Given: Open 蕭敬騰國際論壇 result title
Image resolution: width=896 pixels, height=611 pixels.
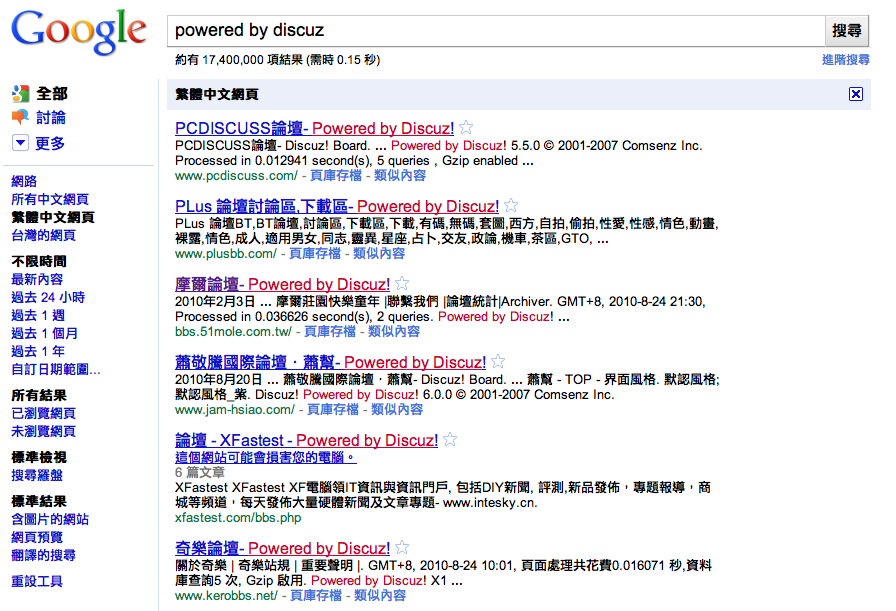Looking at the screenshot, I should (x=330, y=362).
